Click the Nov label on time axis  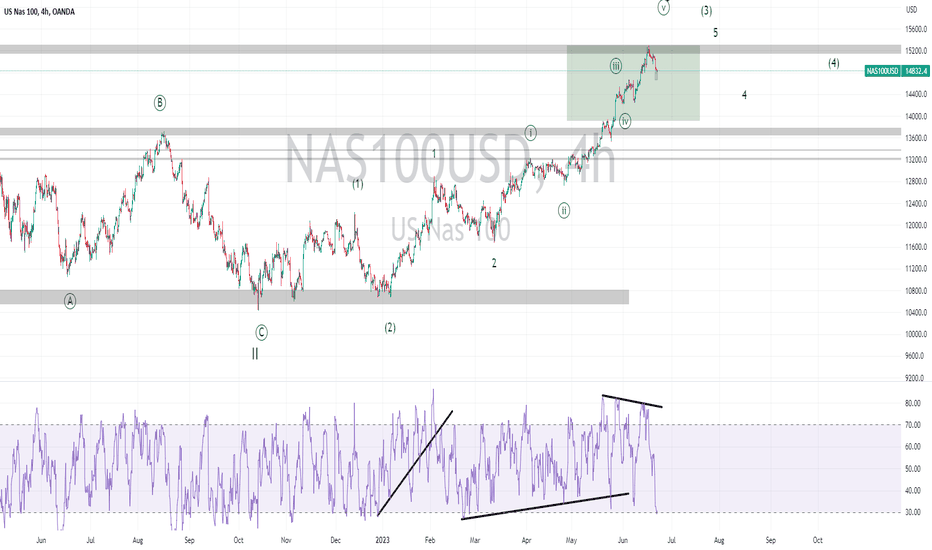[x=286, y=540]
